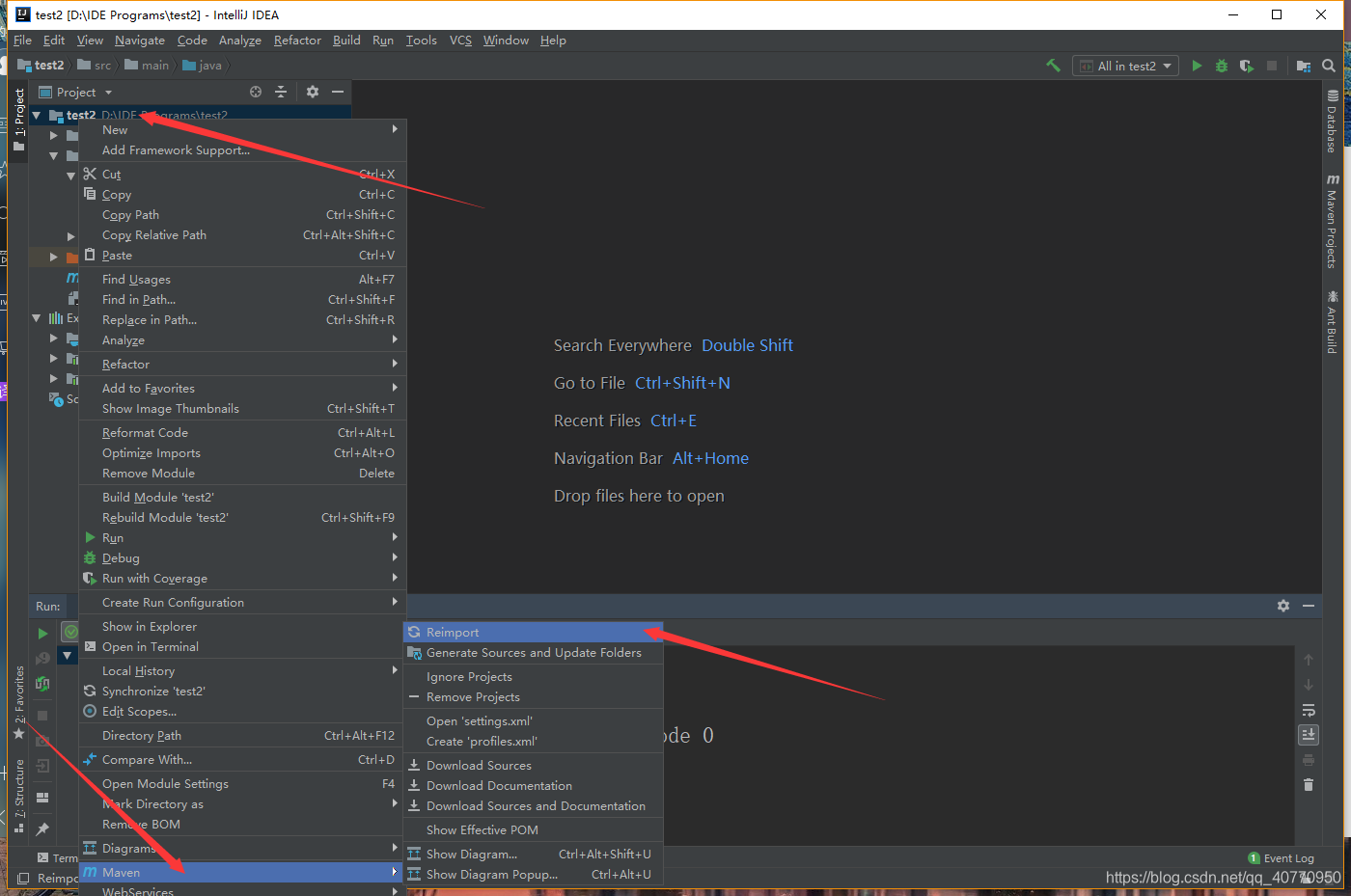The width and height of the screenshot is (1351, 896).
Task: Click the green Debug bug icon in toolbar
Action: tap(1222, 66)
